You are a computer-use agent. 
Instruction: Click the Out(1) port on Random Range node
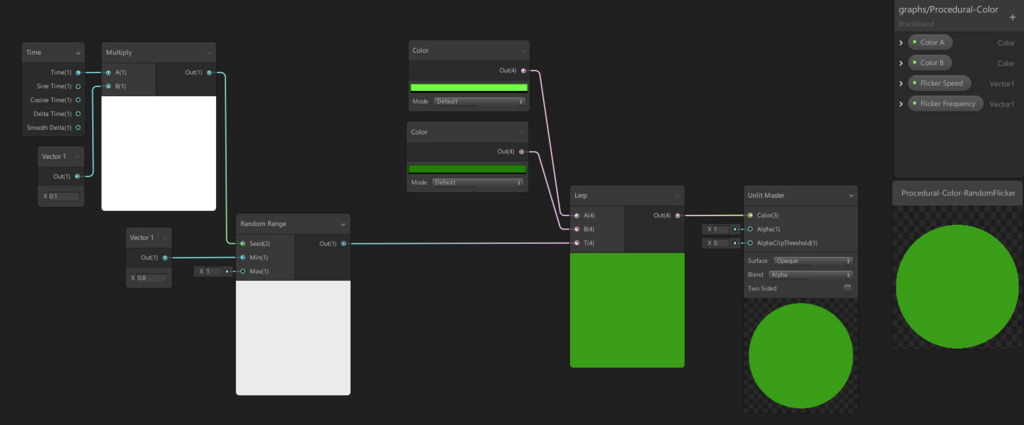(344, 244)
